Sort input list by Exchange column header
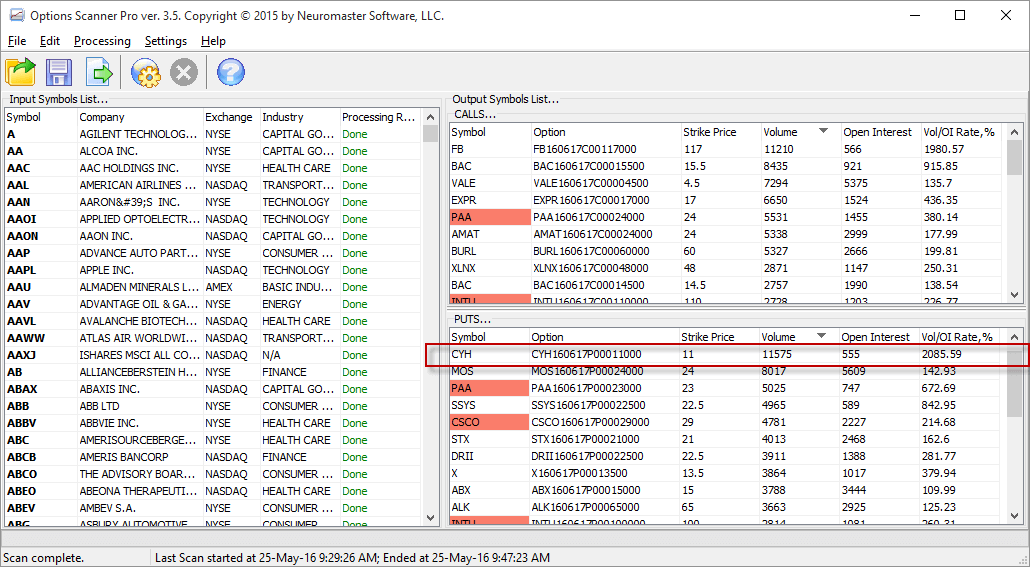 point(231,117)
